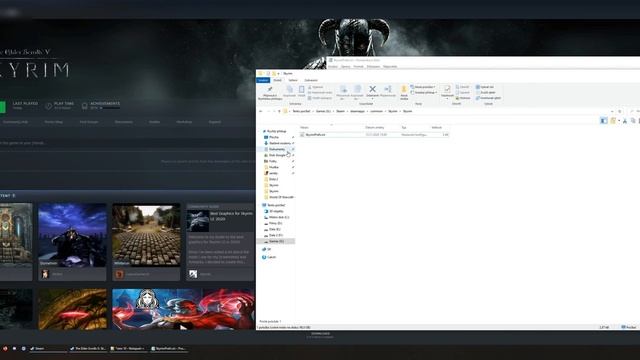The image size is (640, 360).
Task: Click Upravit (Edit) in the ribbon
Action: pos(462,93)
